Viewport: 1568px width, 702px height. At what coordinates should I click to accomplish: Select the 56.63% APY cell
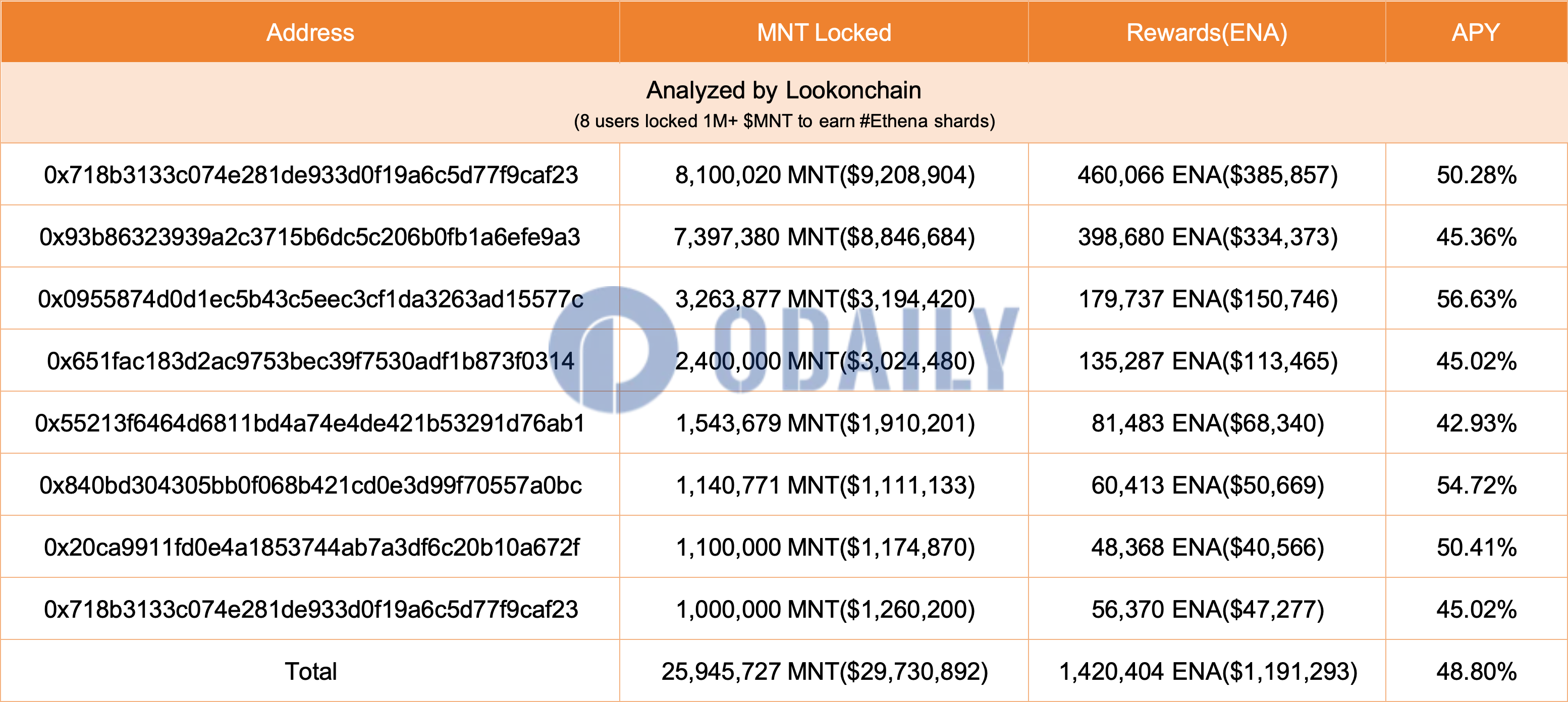coord(1476,299)
